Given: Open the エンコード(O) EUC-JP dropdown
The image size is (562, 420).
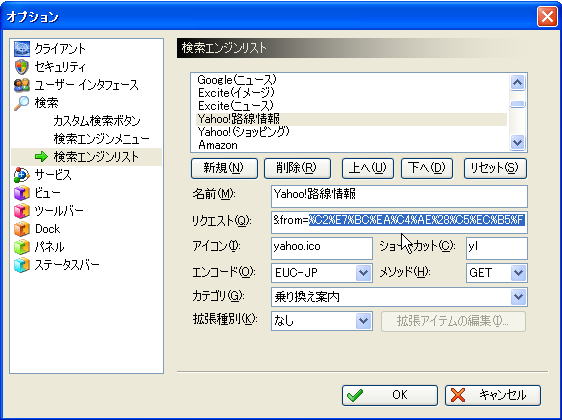Looking at the screenshot, I should [363, 273].
